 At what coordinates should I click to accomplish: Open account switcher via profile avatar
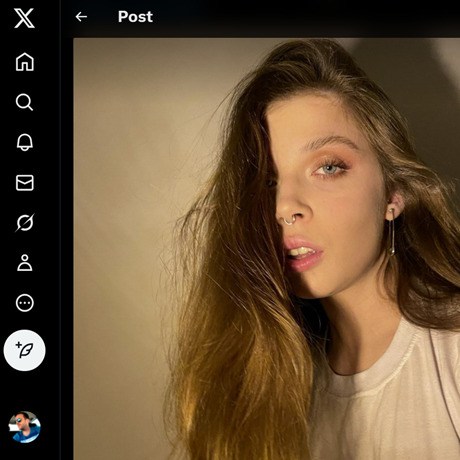click(x=24, y=427)
